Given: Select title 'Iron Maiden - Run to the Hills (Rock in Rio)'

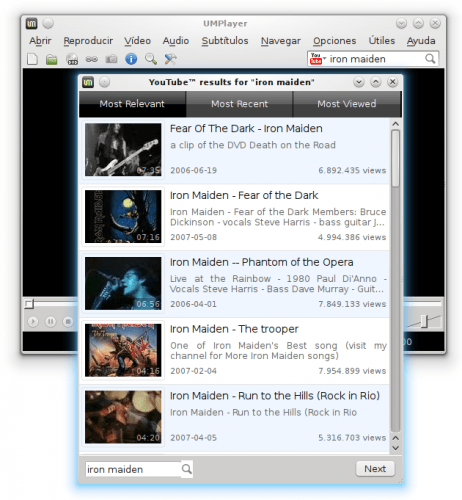Looking at the screenshot, I should [x=275, y=396].
